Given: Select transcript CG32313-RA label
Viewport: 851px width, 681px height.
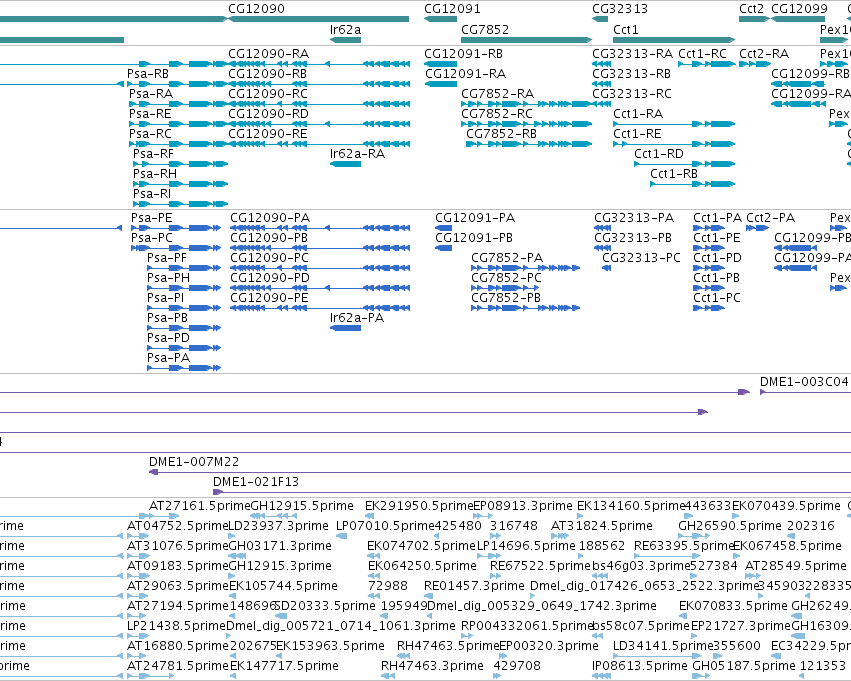Looking at the screenshot, I should pyautogui.click(x=632, y=54).
